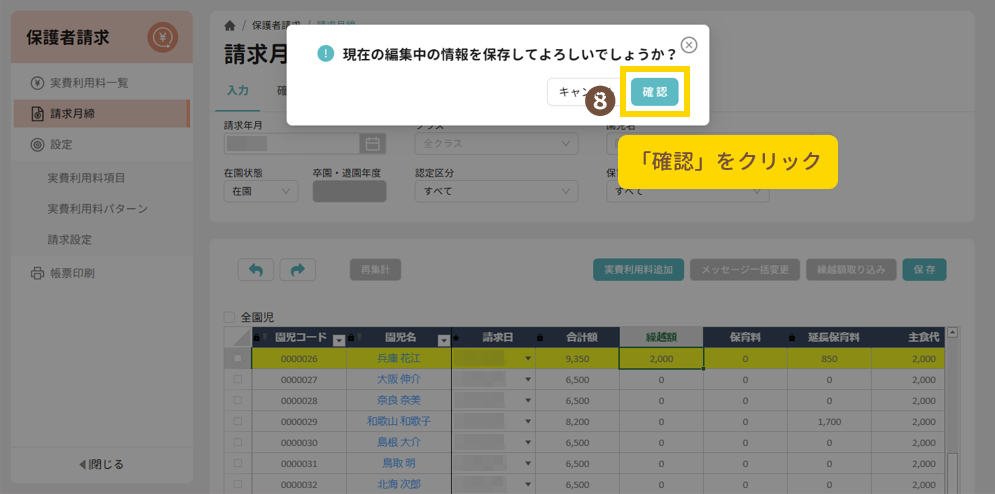Click the yen circle icon beside 保護者請求
Image resolution: width=995 pixels, height=494 pixels.
[x=162, y=38]
